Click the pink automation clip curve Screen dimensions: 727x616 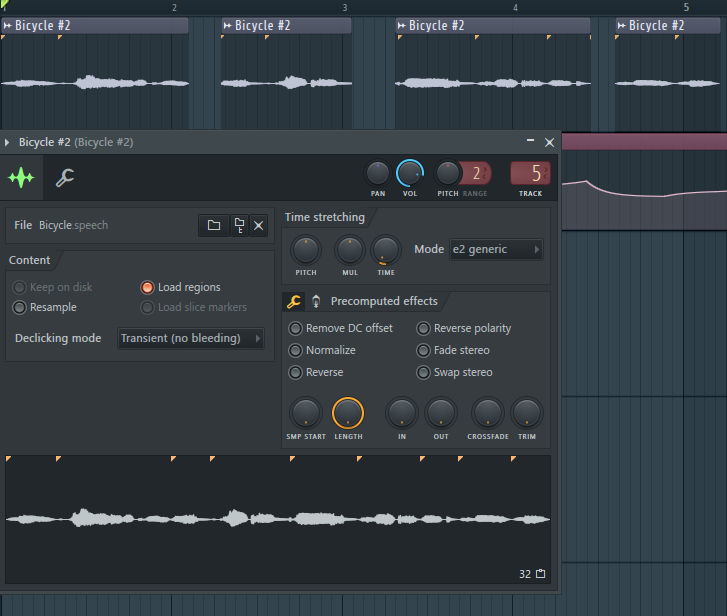point(644,192)
